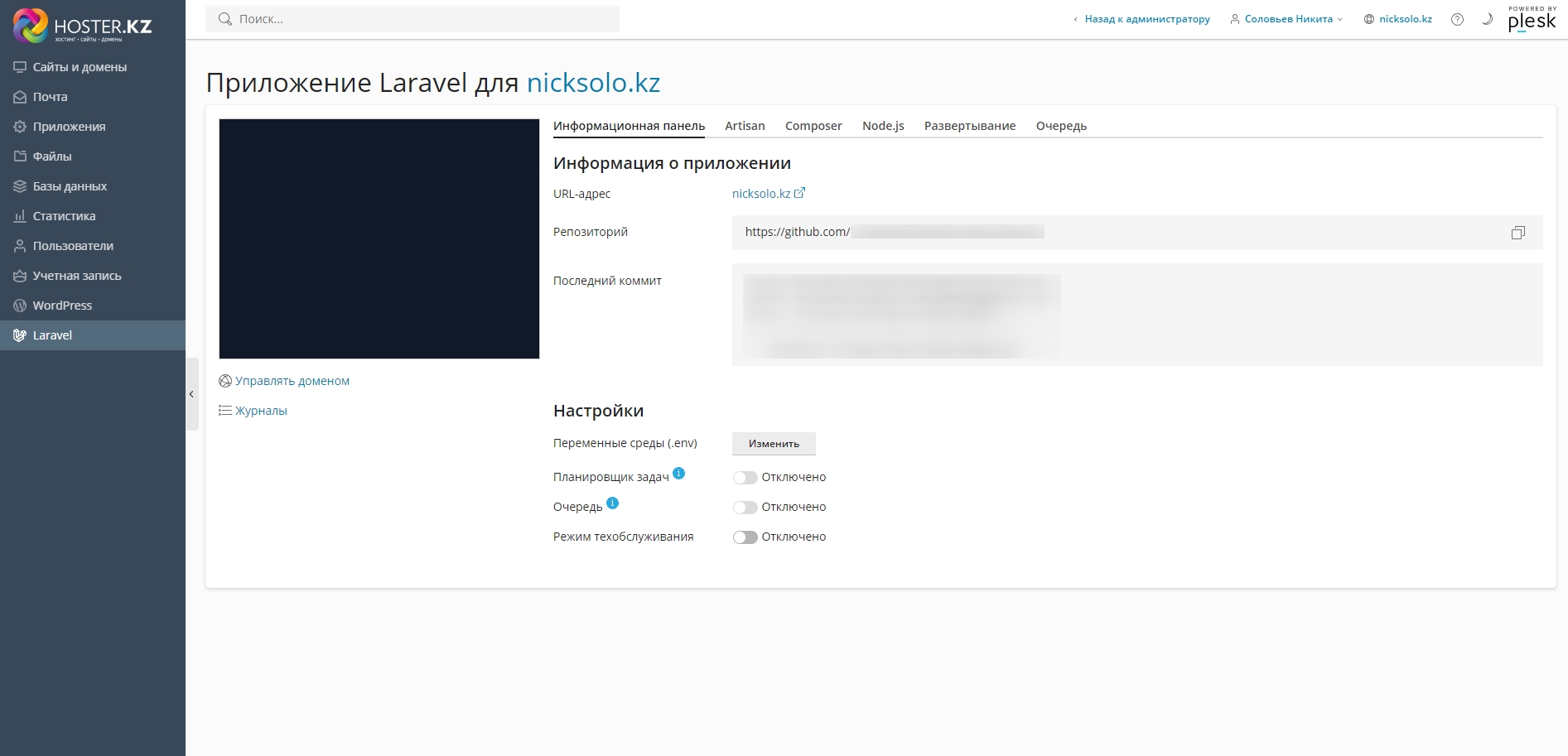
Task: Select Laravel sidebar item
Action: pos(93,335)
